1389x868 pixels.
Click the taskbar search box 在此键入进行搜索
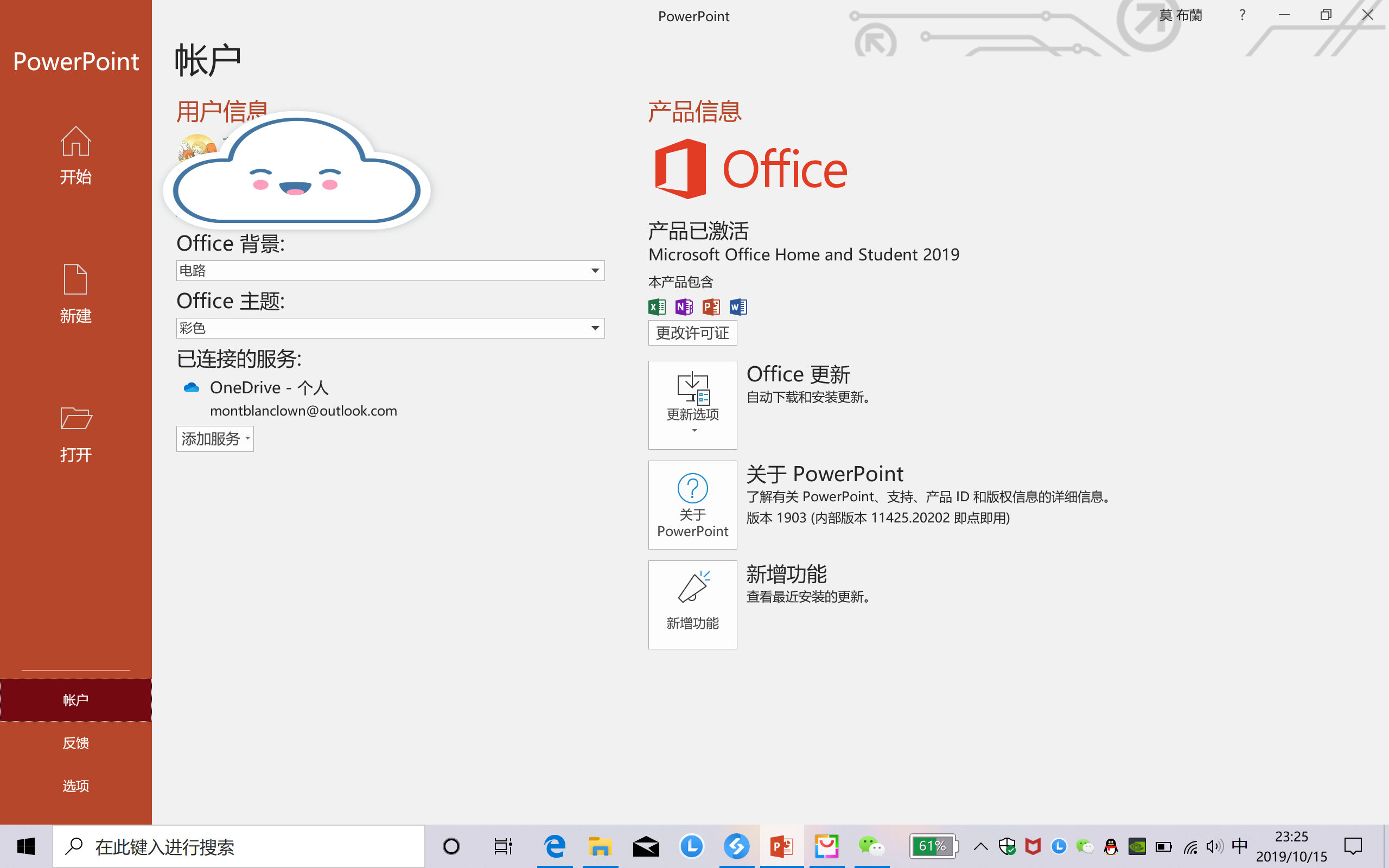pos(239,846)
